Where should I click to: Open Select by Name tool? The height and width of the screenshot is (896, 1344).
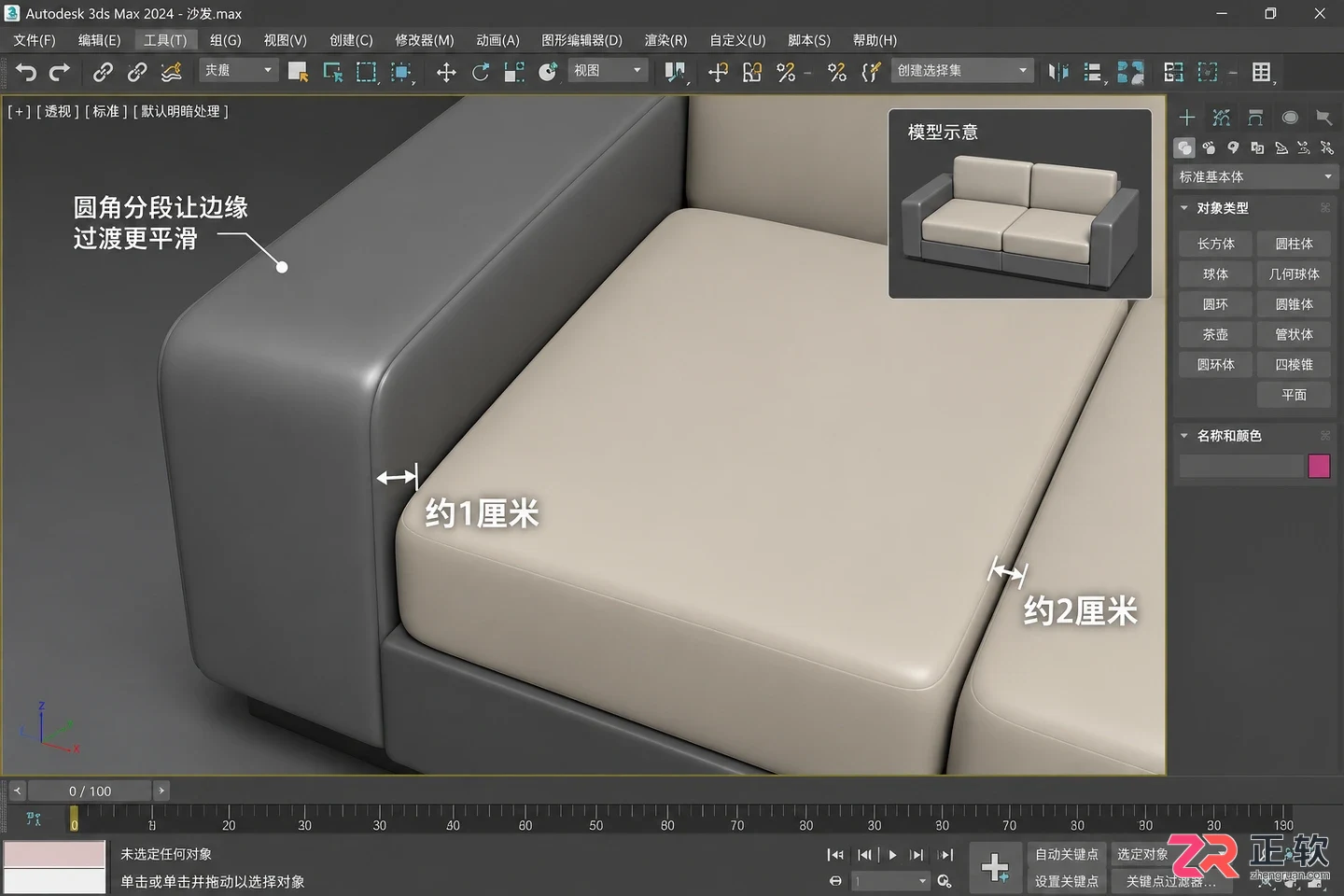pyautogui.click(x=332, y=72)
